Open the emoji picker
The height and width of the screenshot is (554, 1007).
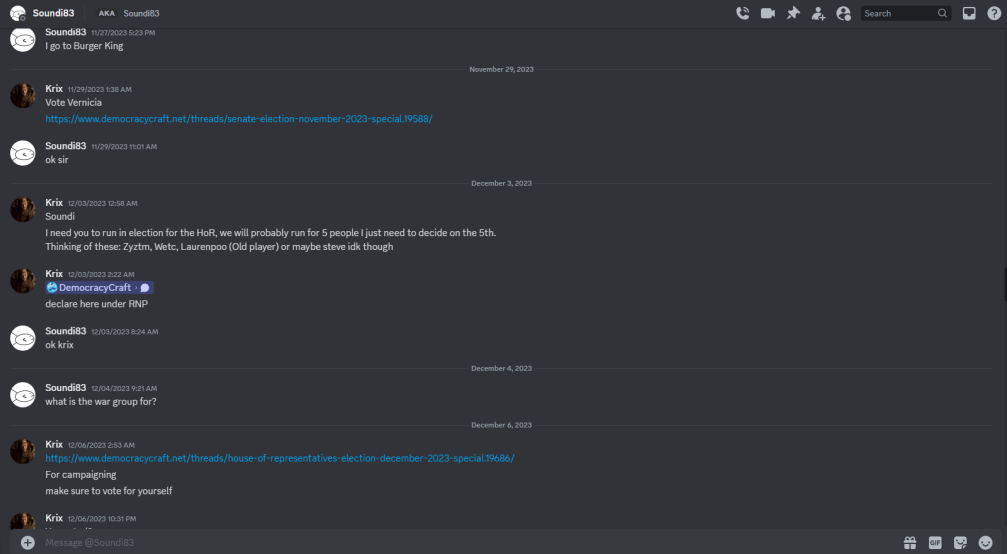(x=985, y=542)
